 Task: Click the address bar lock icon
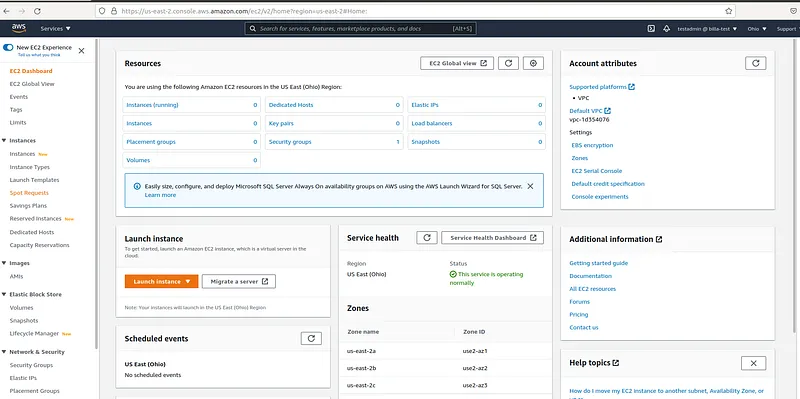114,11
